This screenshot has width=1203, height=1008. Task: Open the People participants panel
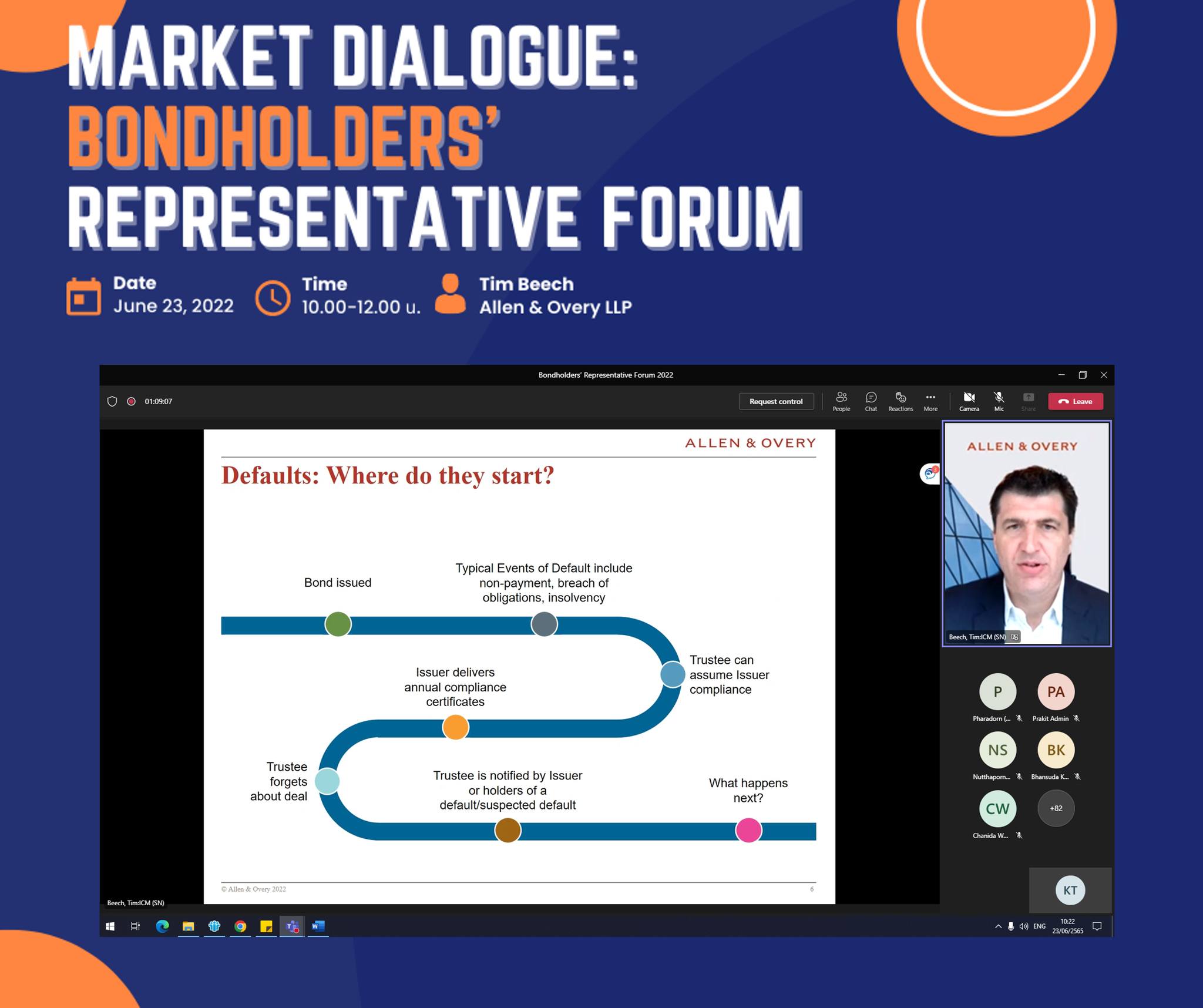coord(841,401)
